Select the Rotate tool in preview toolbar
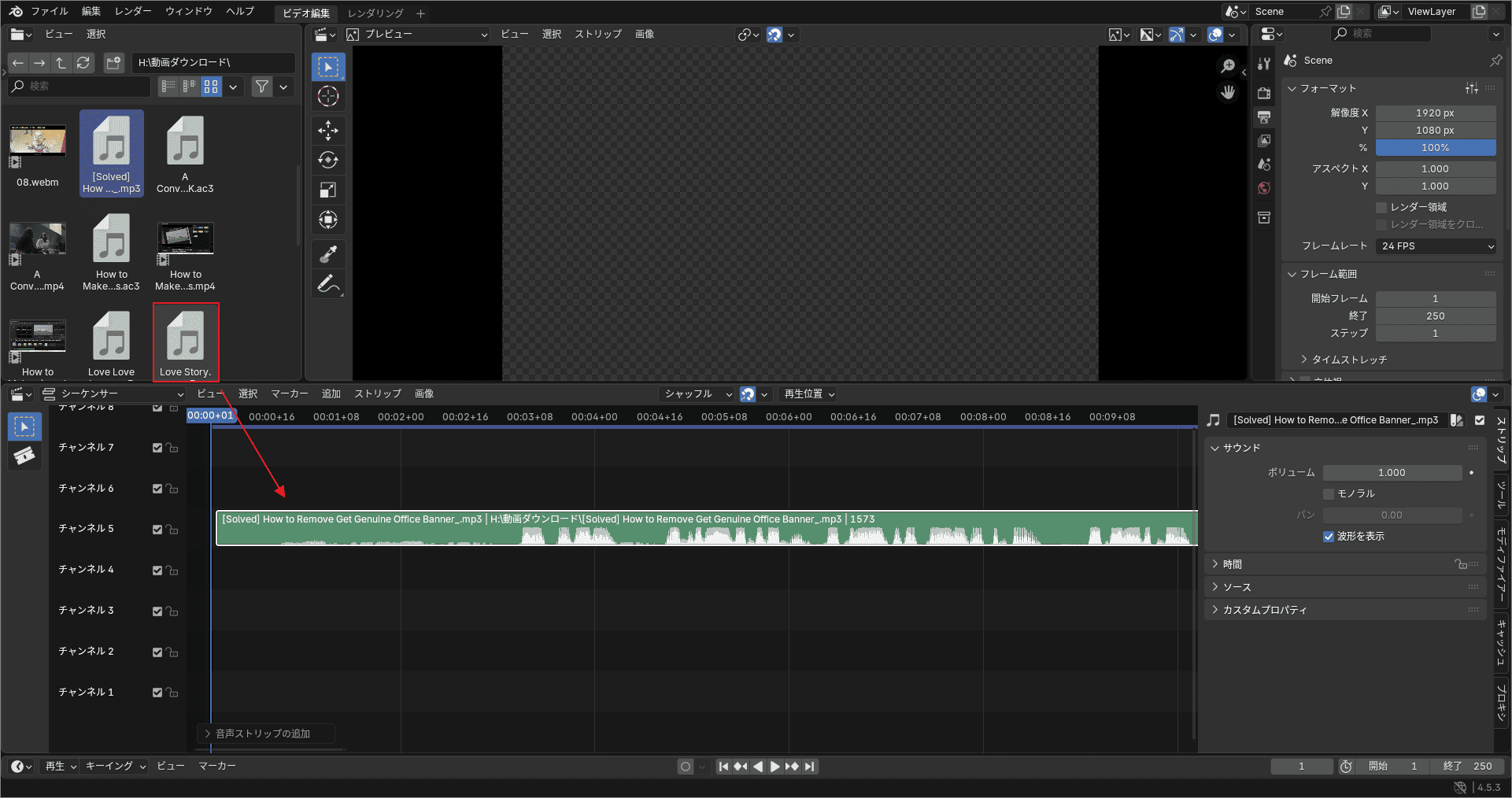 pyautogui.click(x=328, y=160)
